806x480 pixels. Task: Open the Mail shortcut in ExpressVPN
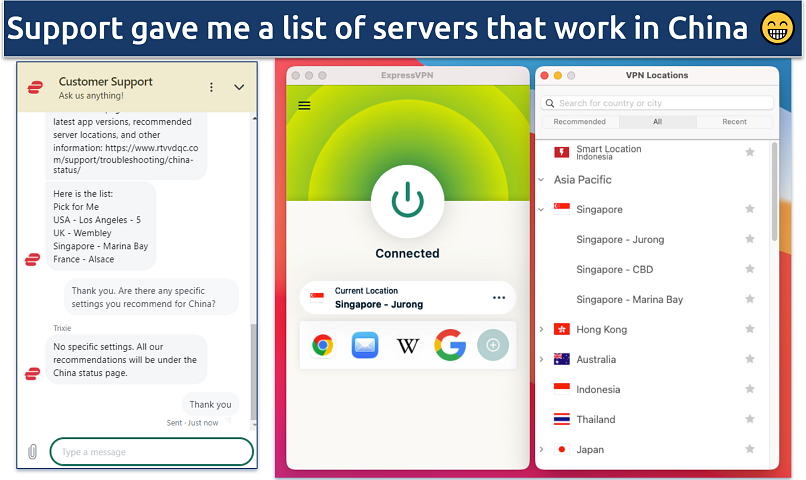pyautogui.click(x=365, y=345)
